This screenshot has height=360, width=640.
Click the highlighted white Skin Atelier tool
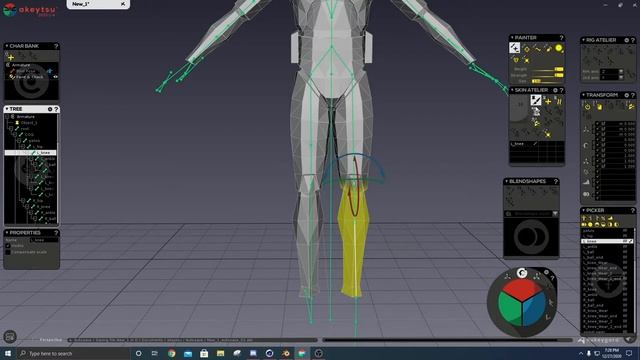[536, 100]
